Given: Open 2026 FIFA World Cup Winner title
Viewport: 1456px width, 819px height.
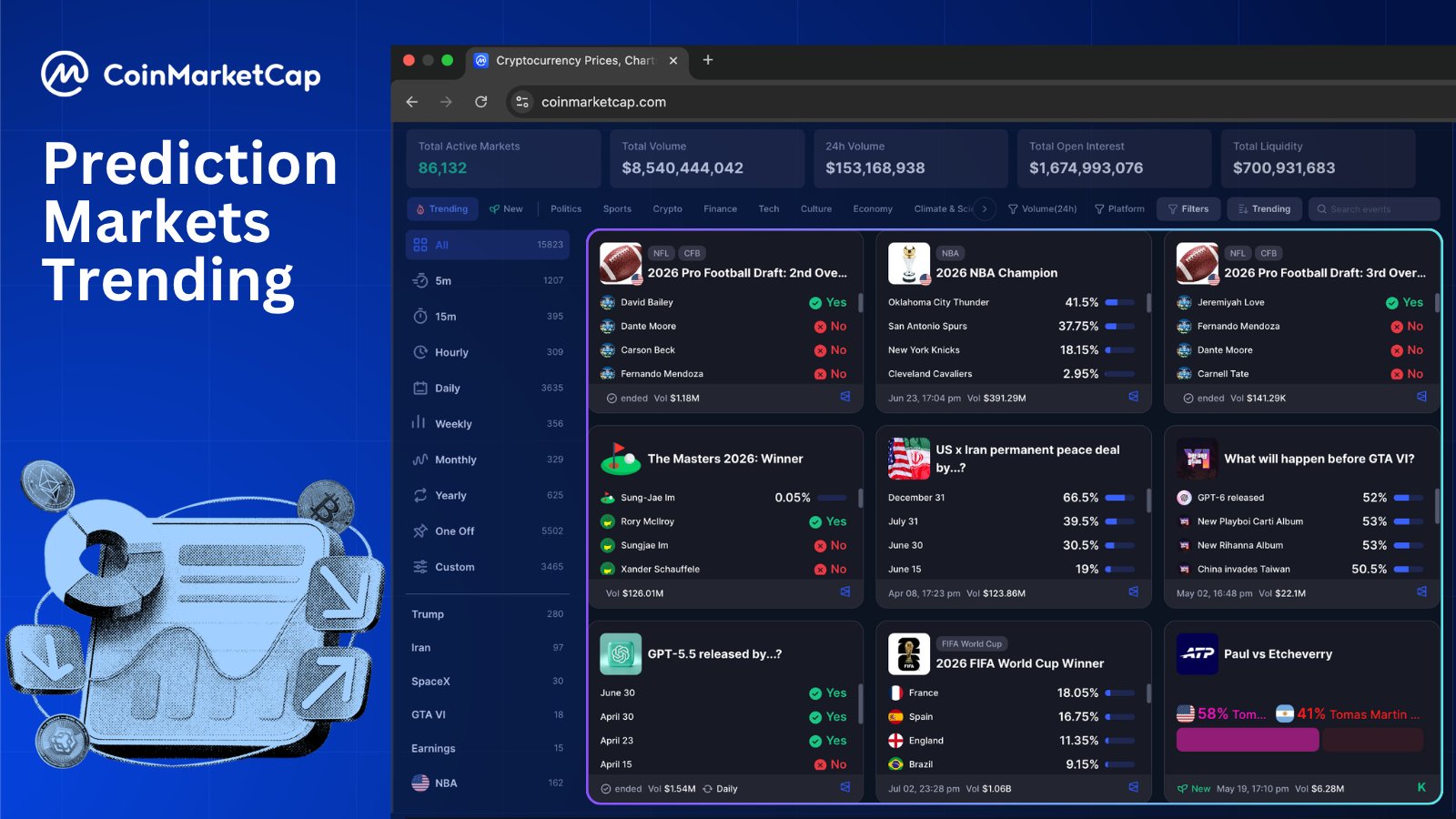Looking at the screenshot, I should click(x=1019, y=663).
